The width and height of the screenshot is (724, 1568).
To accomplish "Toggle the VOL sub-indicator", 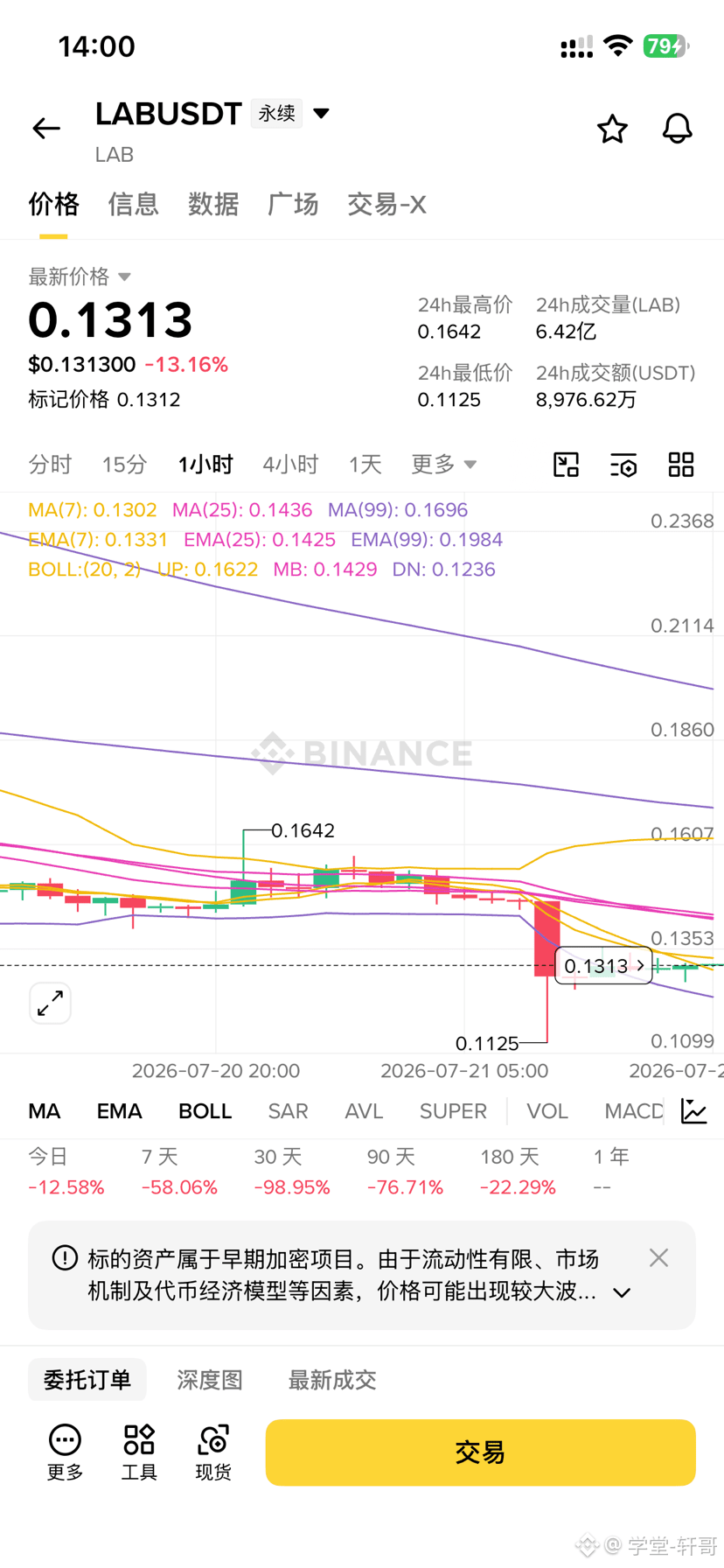I will [x=547, y=1111].
